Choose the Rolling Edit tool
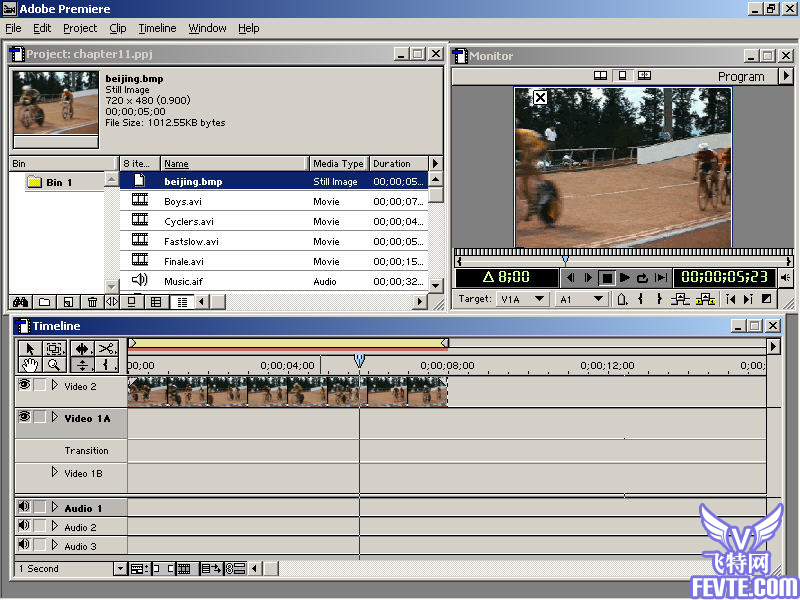800x600 pixels. pos(82,349)
